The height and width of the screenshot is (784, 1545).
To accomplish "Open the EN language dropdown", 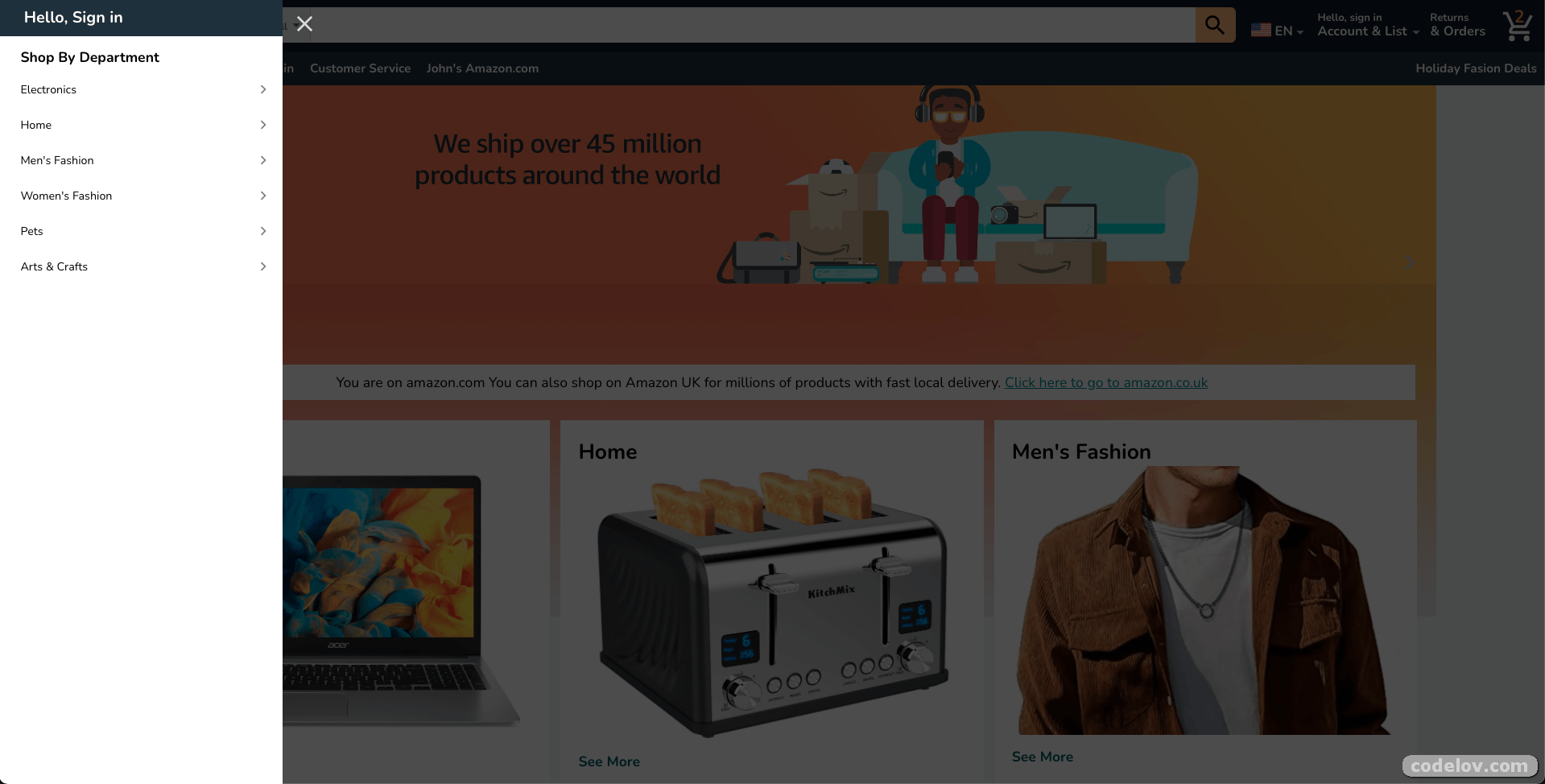I will [x=1288, y=31].
